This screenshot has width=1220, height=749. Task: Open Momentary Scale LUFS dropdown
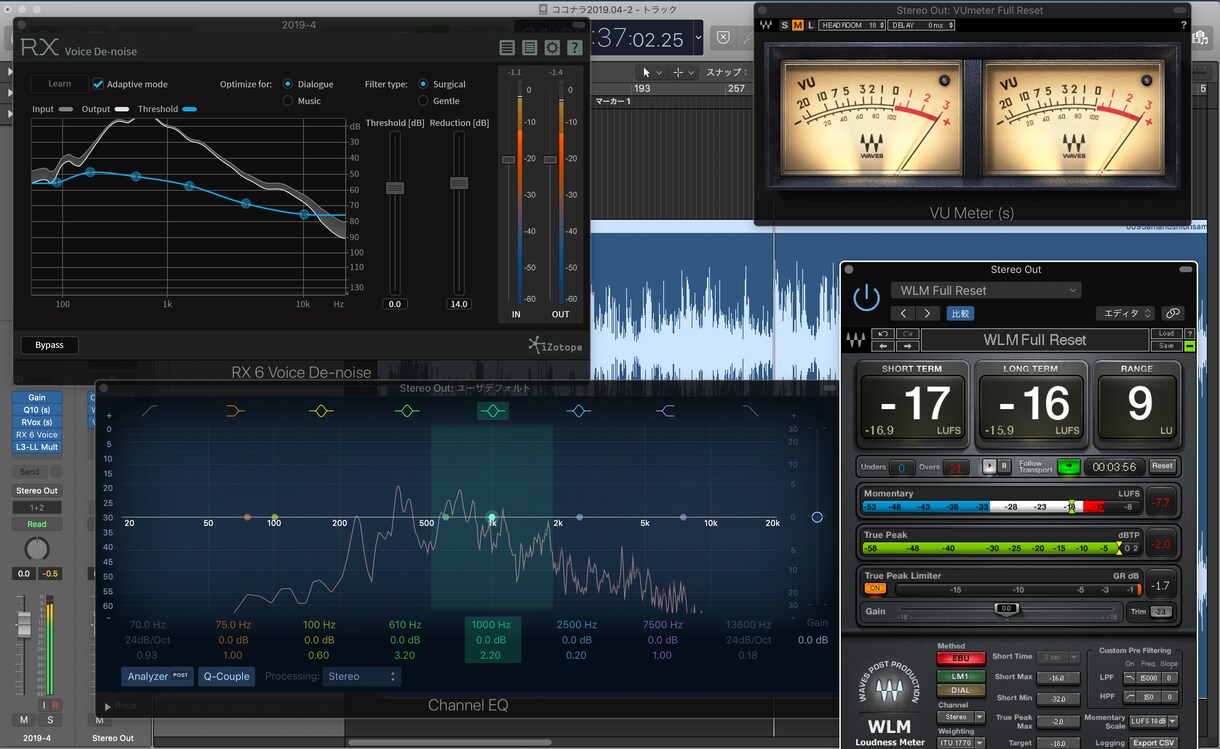tap(1153, 721)
